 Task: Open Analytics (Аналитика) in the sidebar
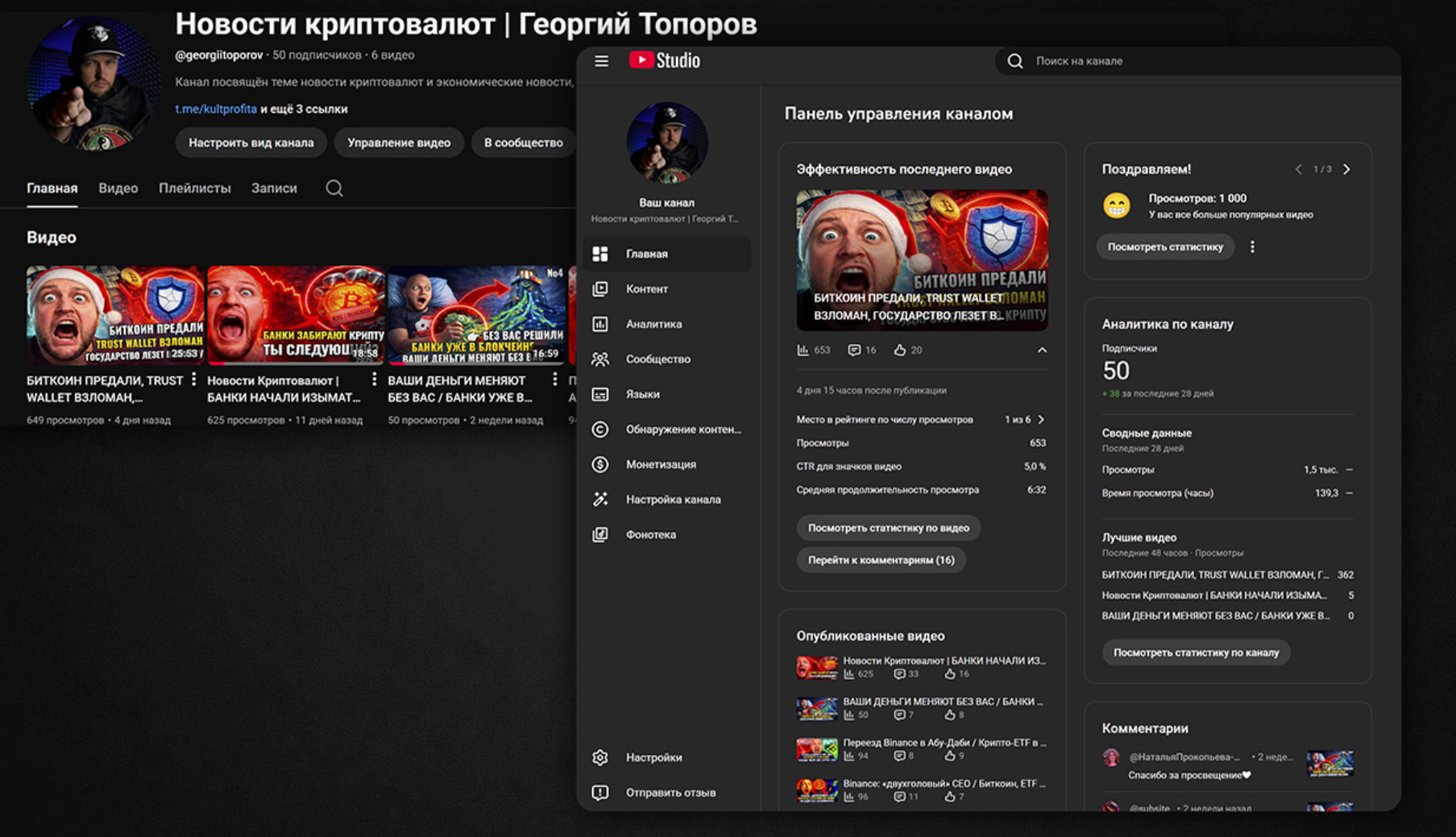(x=653, y=324)
